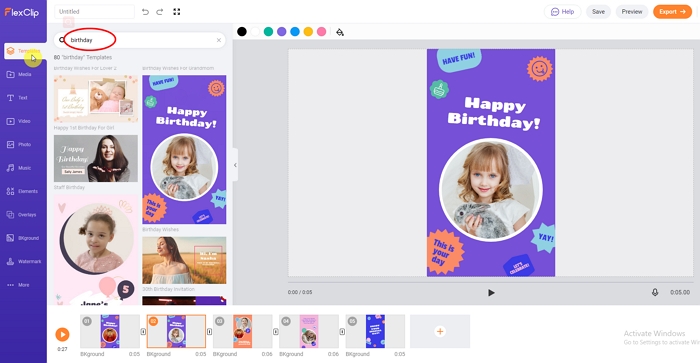Open the Elements sidebar panel
Viewport: 700px width, 363px height.
pyautogui.click(x=22, y=191)
